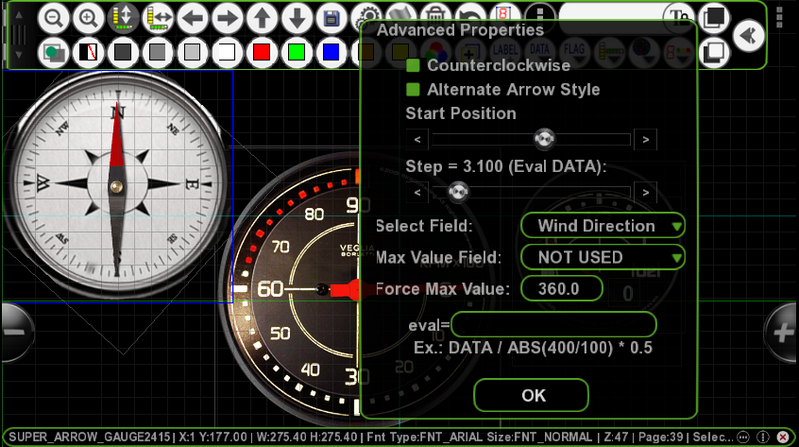Click the plus button at right edge
The height and width of the screenshot is (447, 799).
point(782,333)
